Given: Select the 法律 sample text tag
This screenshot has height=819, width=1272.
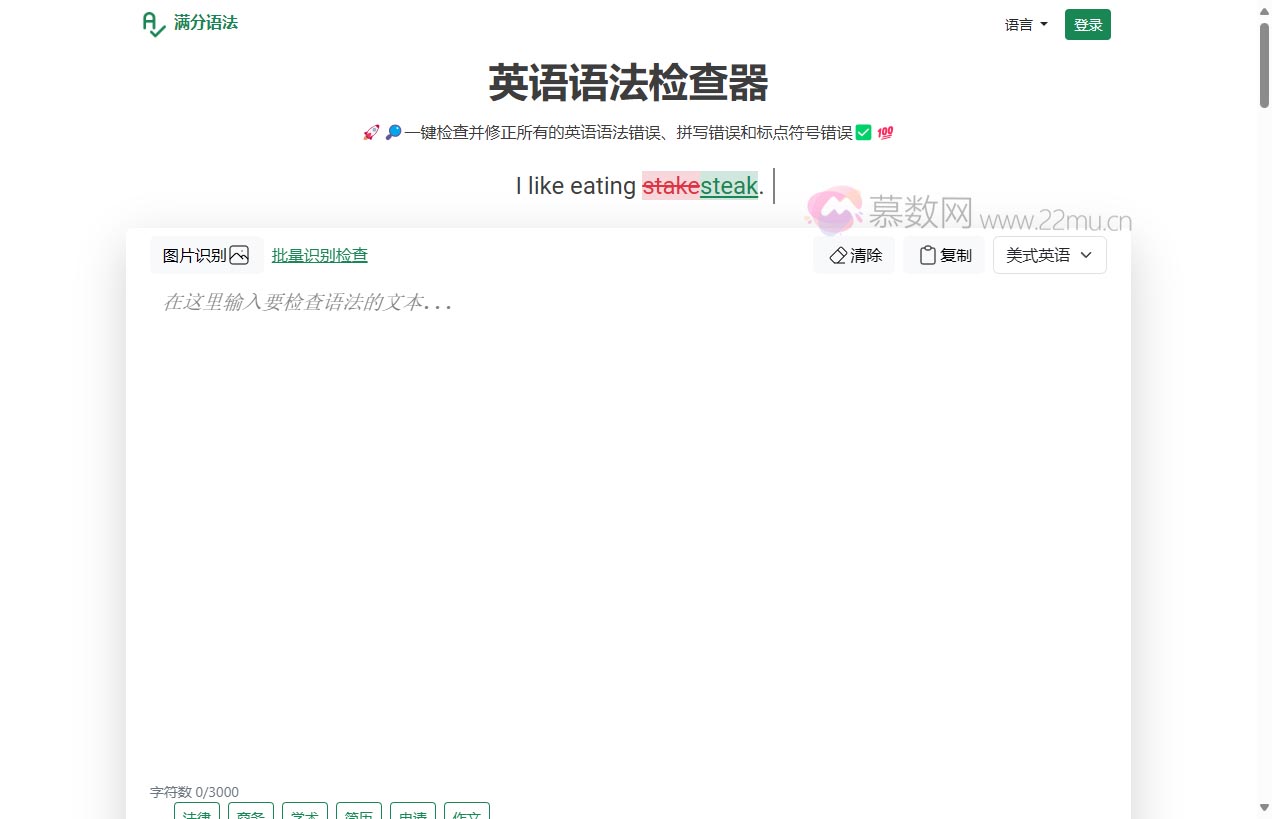Looking at the screenshot, I should click(x=196, y=814).
